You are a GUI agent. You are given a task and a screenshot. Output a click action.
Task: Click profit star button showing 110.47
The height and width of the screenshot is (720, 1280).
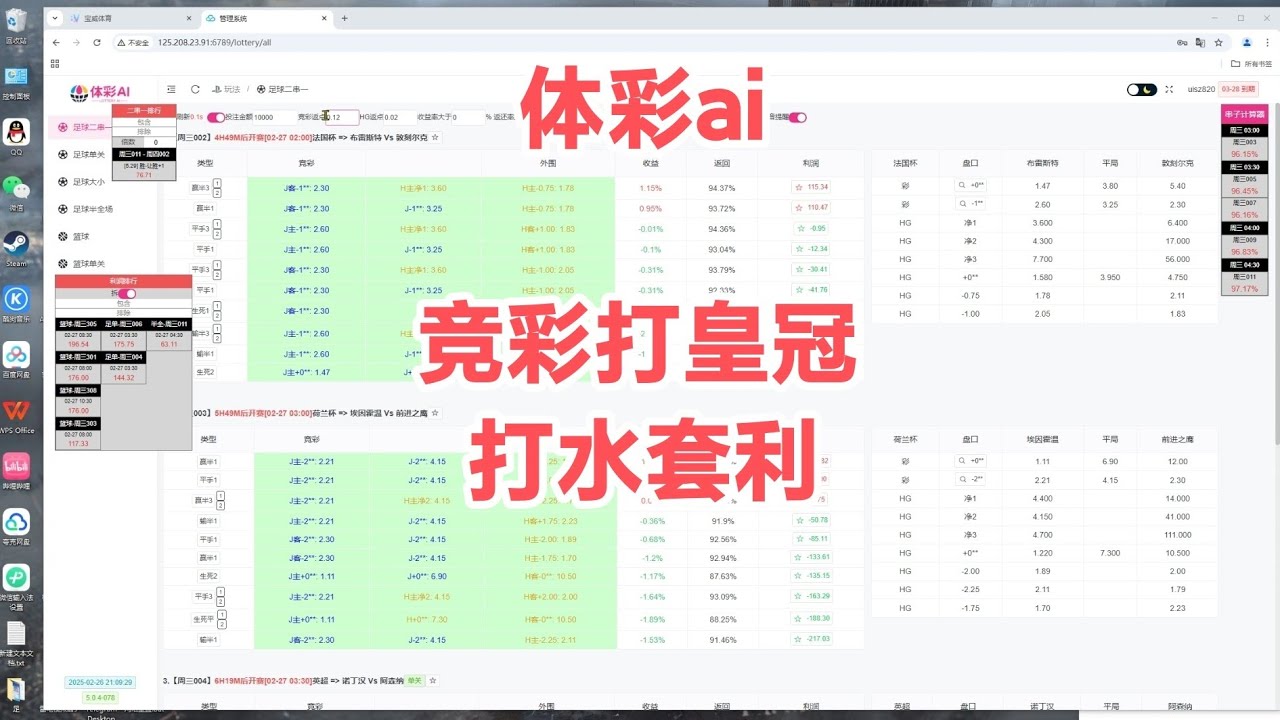coord(811,207)
